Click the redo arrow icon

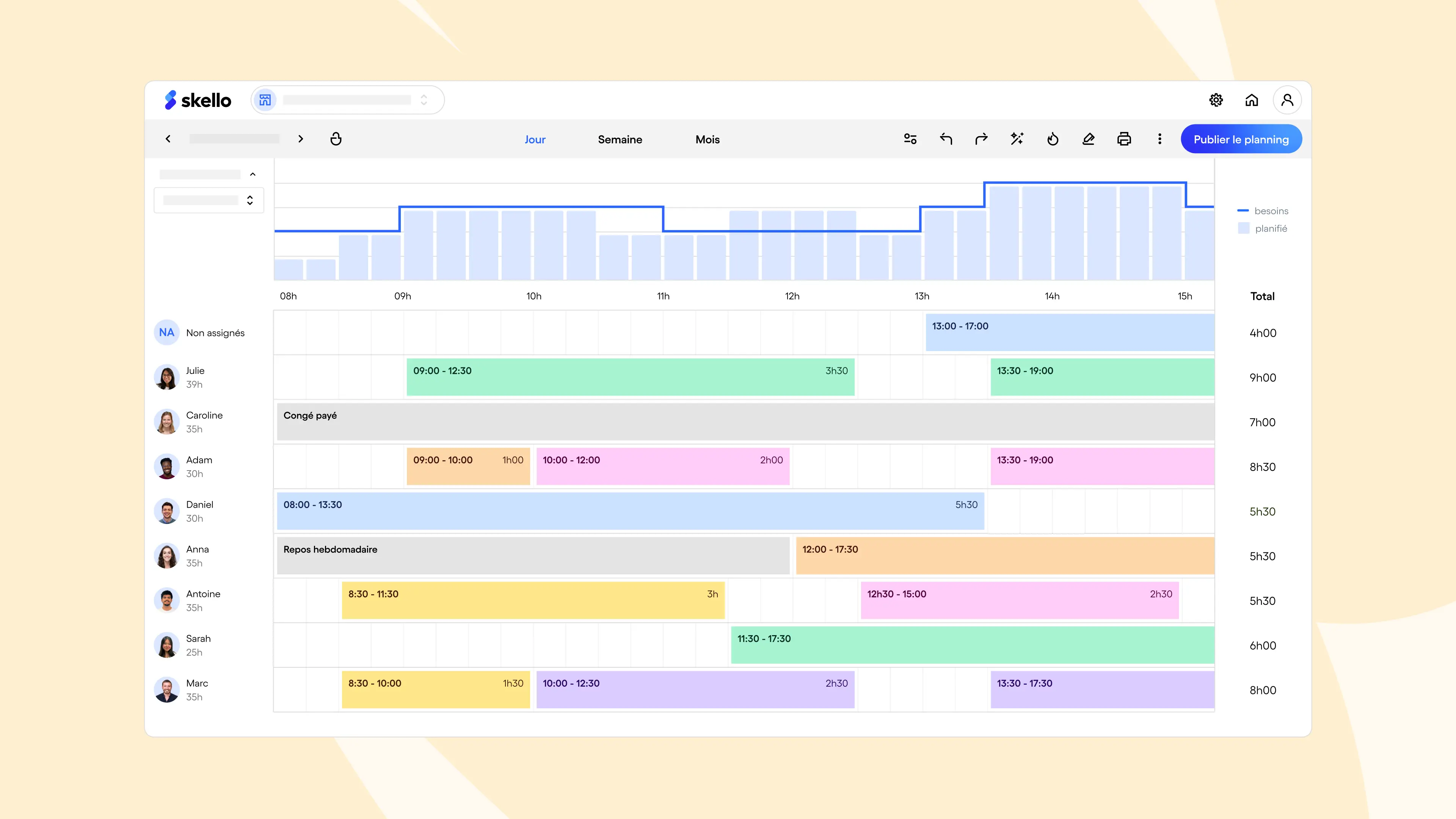981,139
